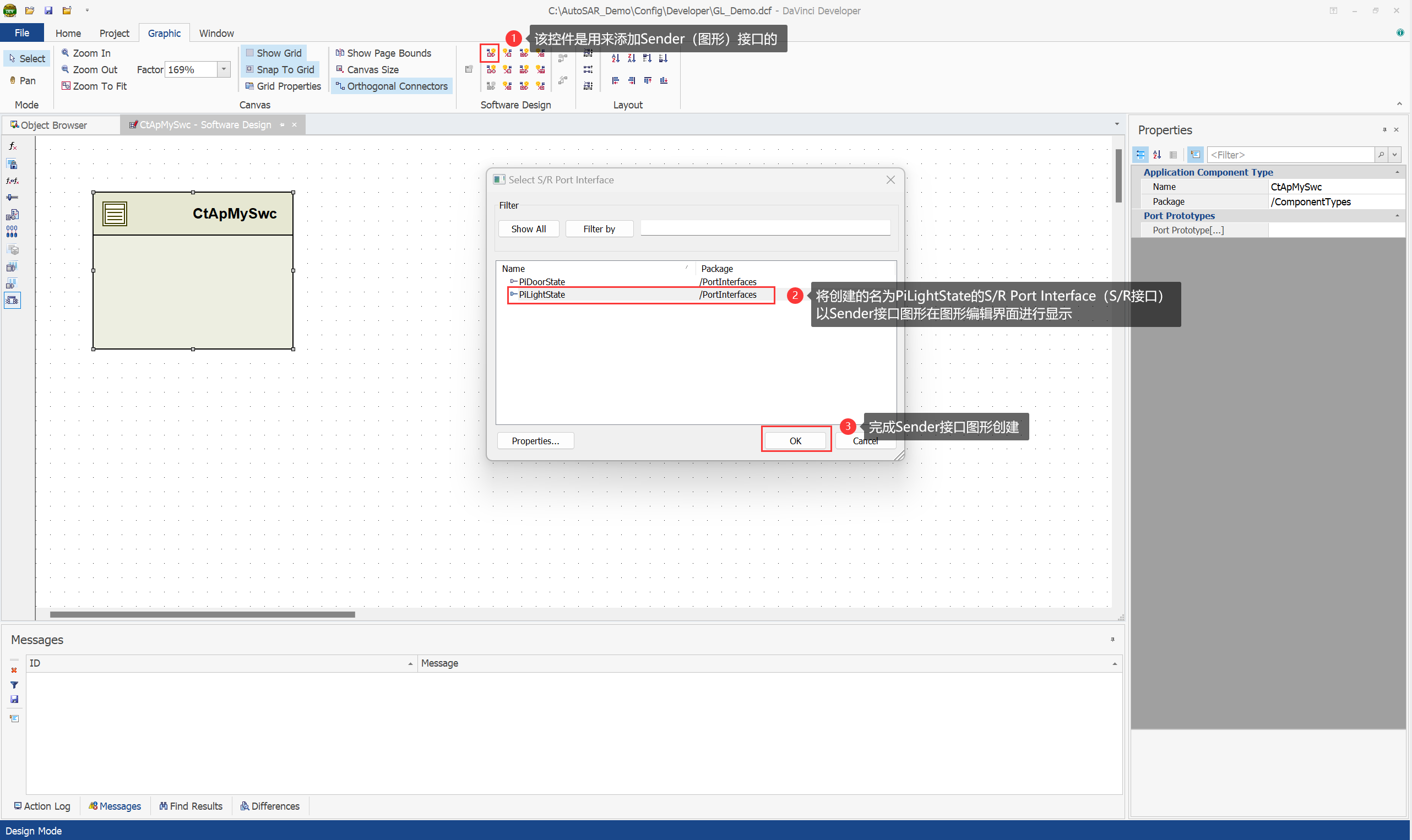Screen dimensions: 1412x840
Task: Click OK in Select S/R Port Interface dialog
Action: [795, 440]
